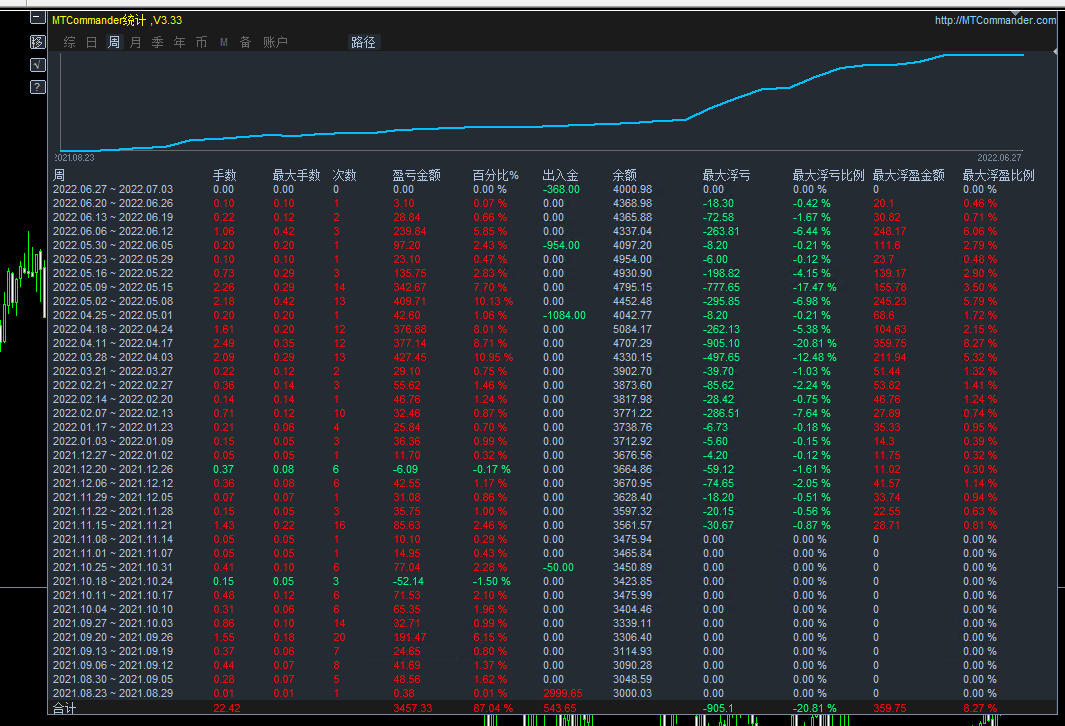Viewport: 1065px width, 726px height.
Task: Click the 6.06 % floating profit ratio
Action: tap(980, 232)
